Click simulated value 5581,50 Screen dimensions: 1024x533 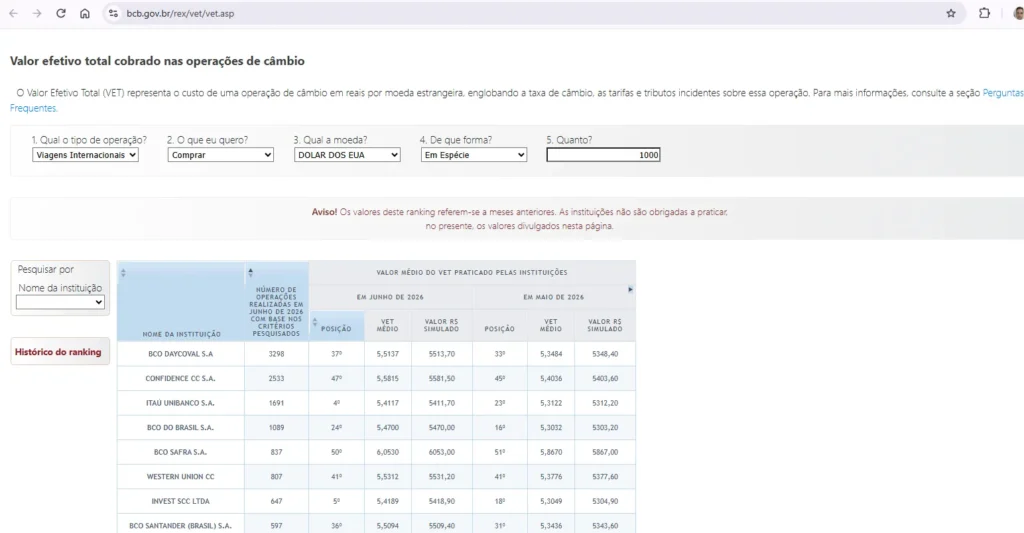click(x=441, y=378)
